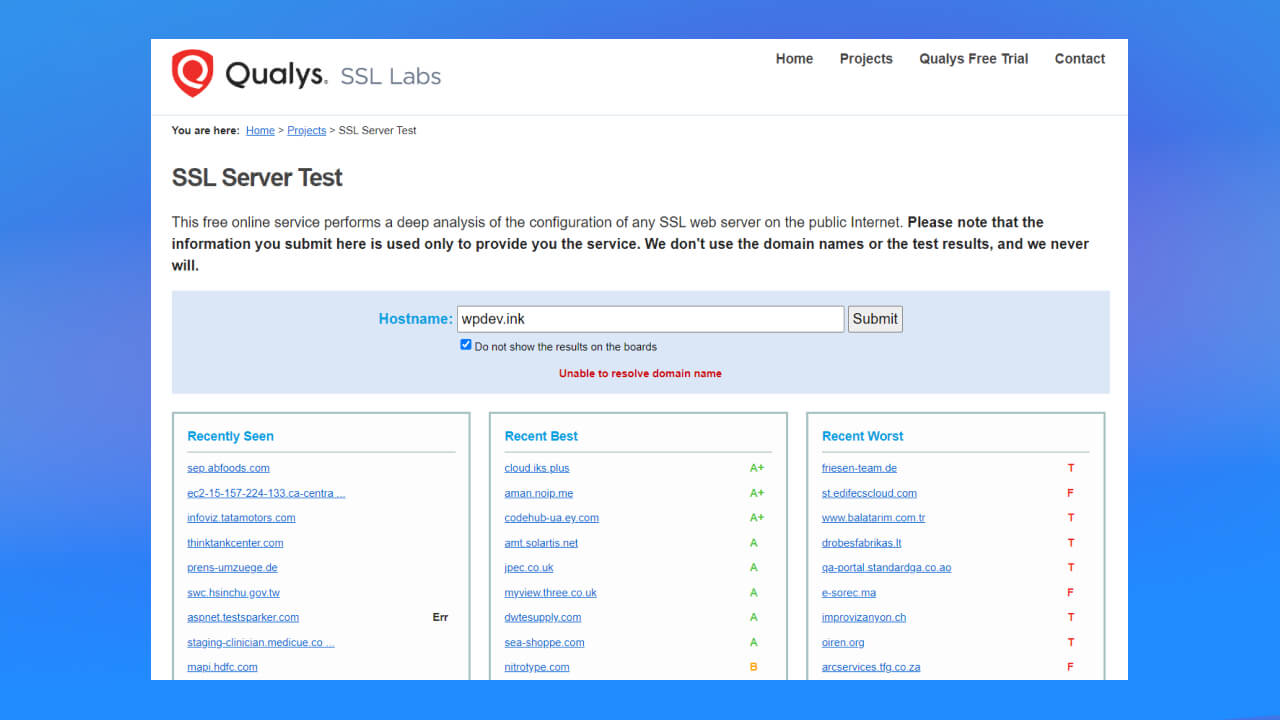
Task: Click the B grade beside nitrotype.com
Action: (x=754, y=667)
